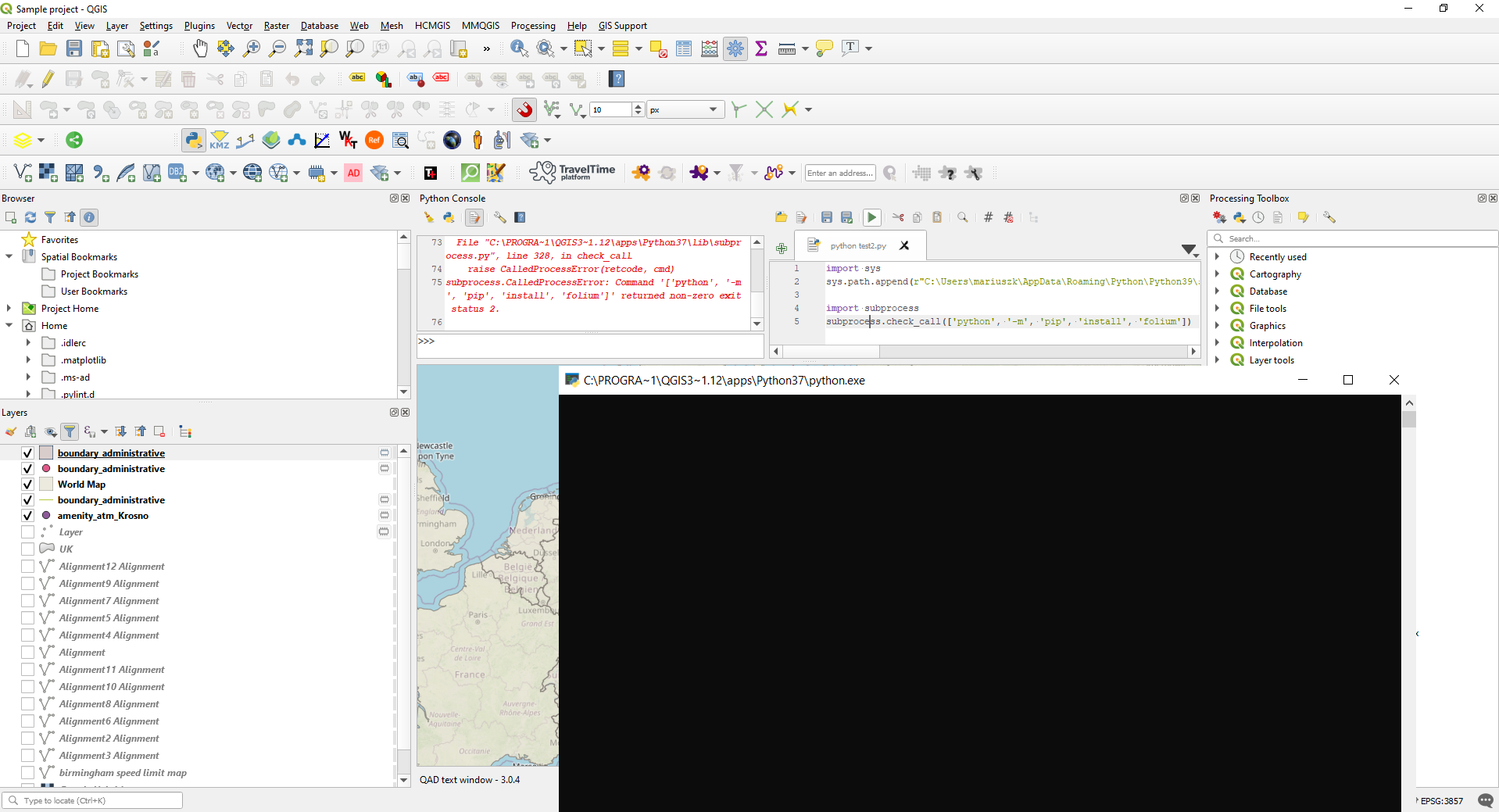Expand the Recently used toolbox group
Screen dimensions: 1499x812
1217,256
